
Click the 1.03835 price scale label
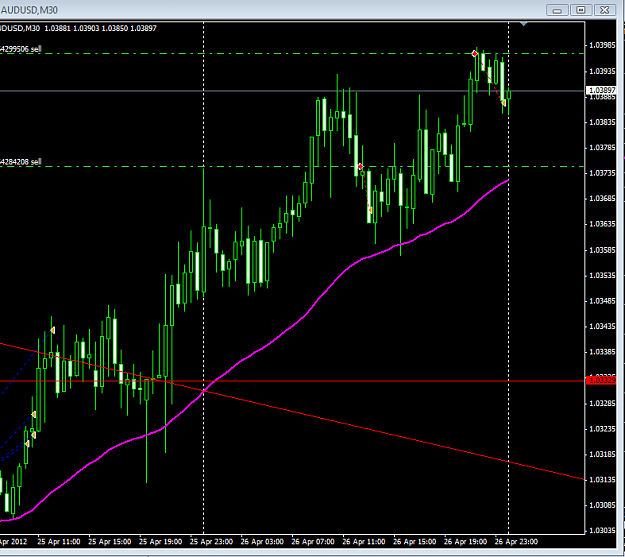coord(602,122)
